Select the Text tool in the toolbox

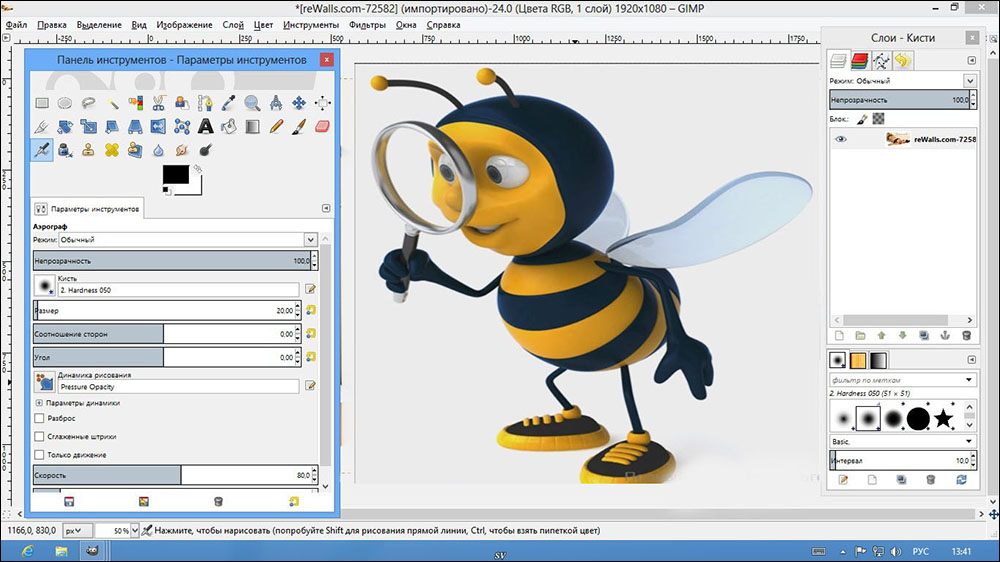tap(205, 126)
